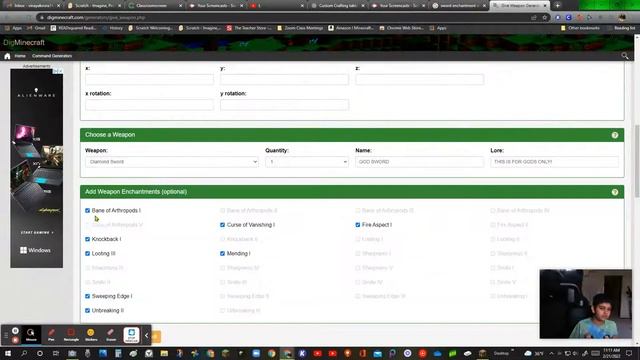Click the weather icon in system tray

tap(528, 353)
